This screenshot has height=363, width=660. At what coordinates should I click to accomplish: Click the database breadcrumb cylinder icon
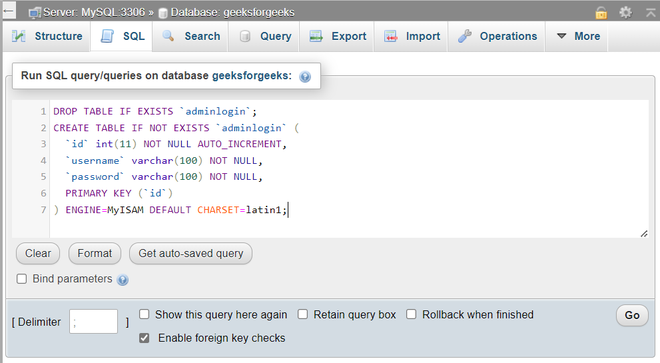click(163, 13)
